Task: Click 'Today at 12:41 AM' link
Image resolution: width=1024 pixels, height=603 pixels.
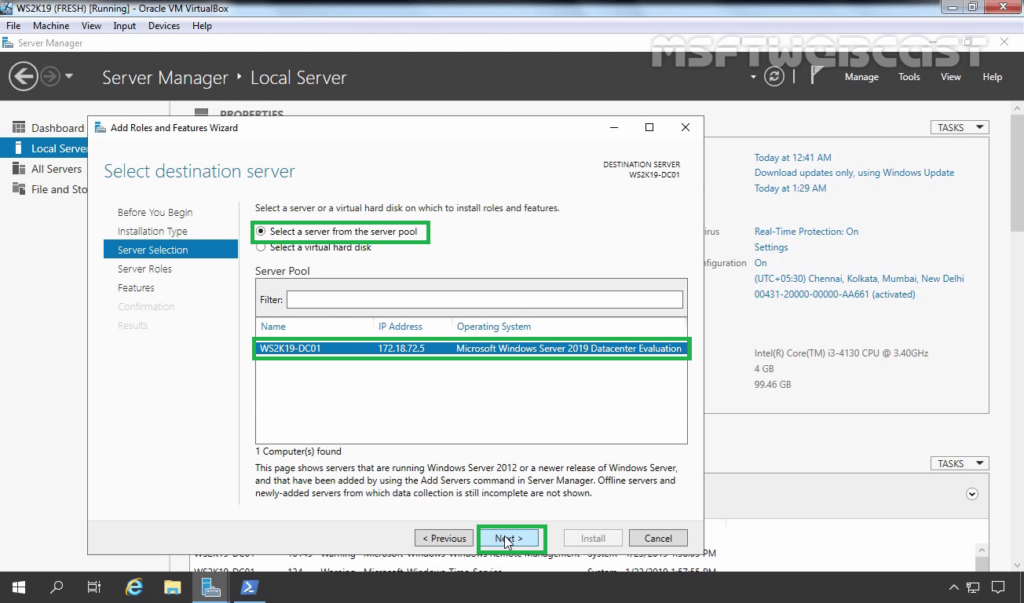Action: [x=793, y=157]
